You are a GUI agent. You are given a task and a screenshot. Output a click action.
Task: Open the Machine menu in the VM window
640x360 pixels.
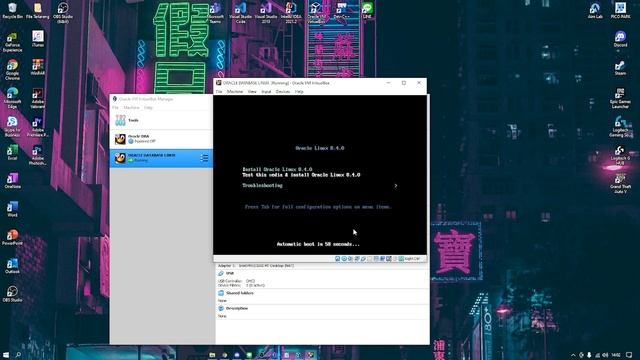pos(235,92)
